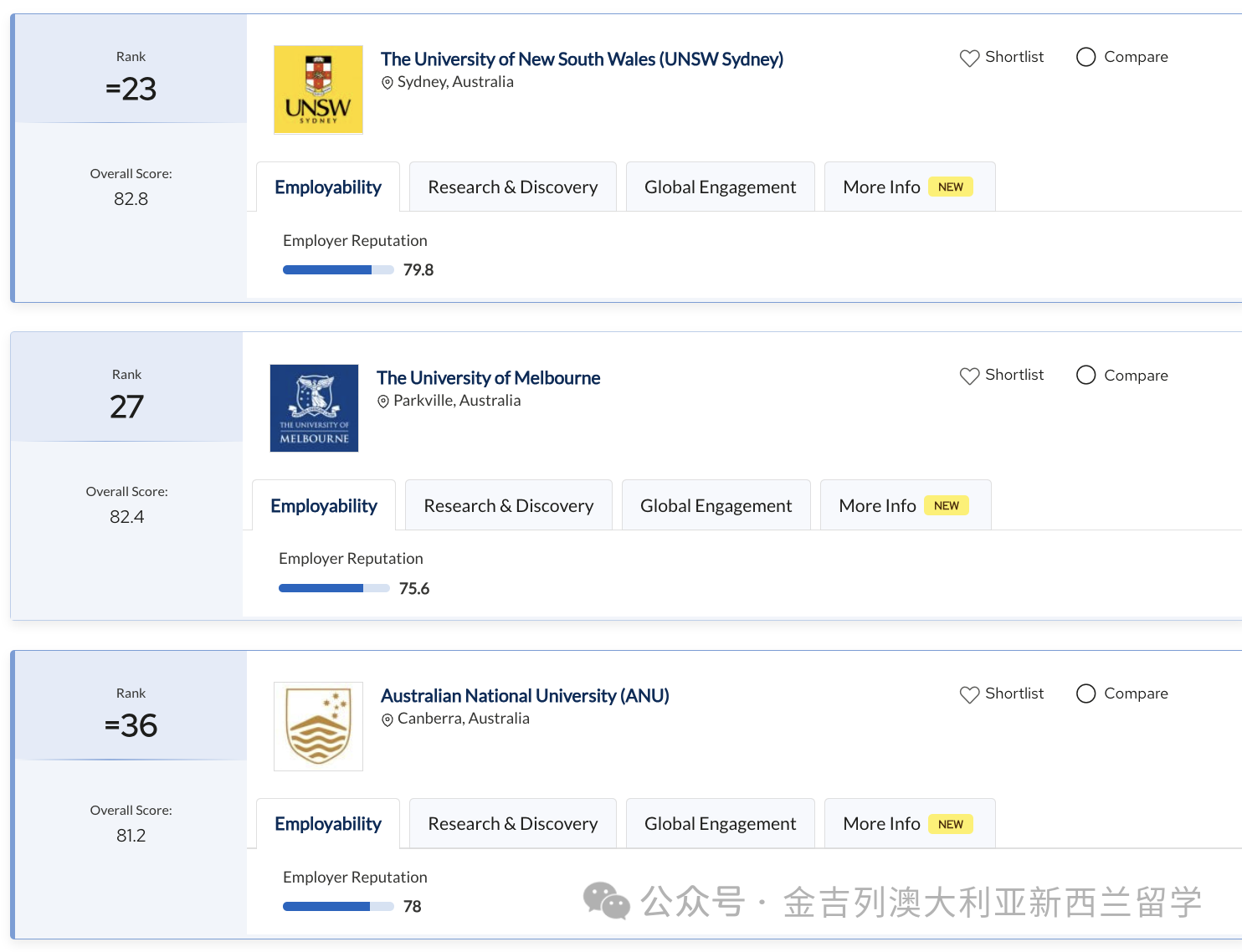
Task: Click the rank 27 value
Action: 126,407
